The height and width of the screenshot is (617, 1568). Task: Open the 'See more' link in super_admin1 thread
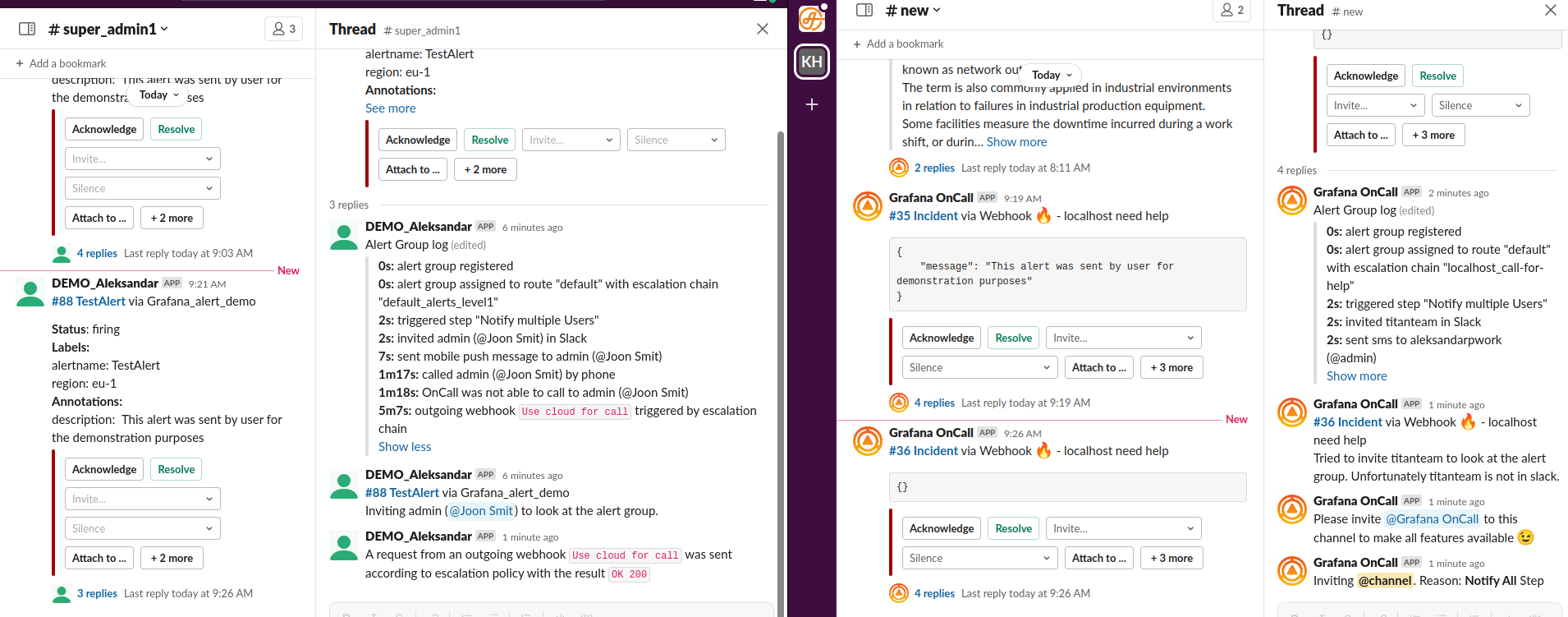pyautogui.click(x=391, y=108)
